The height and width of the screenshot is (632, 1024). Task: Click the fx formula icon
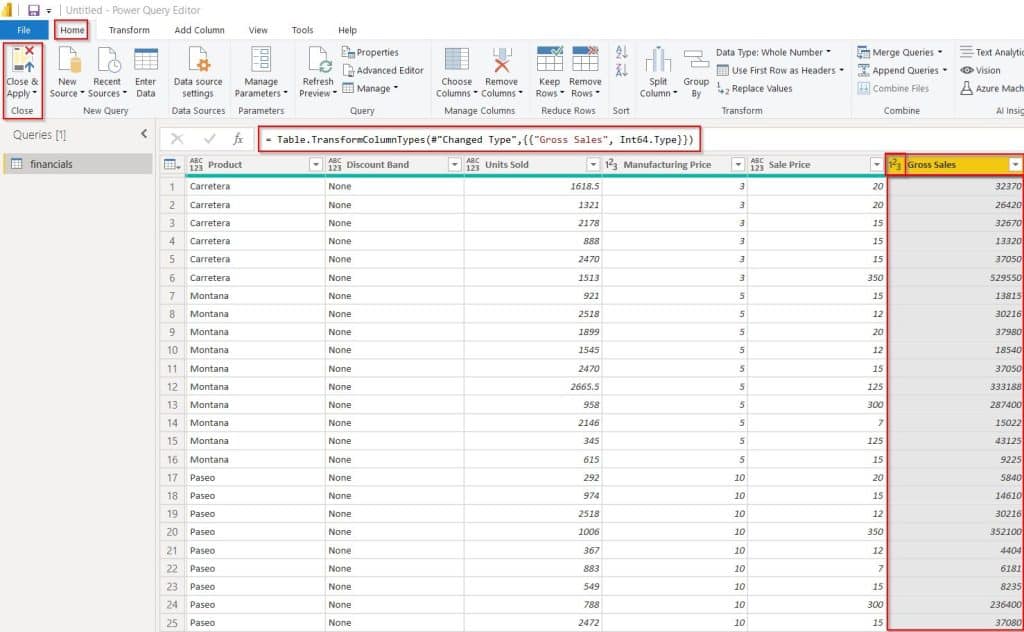coord(238,138)
